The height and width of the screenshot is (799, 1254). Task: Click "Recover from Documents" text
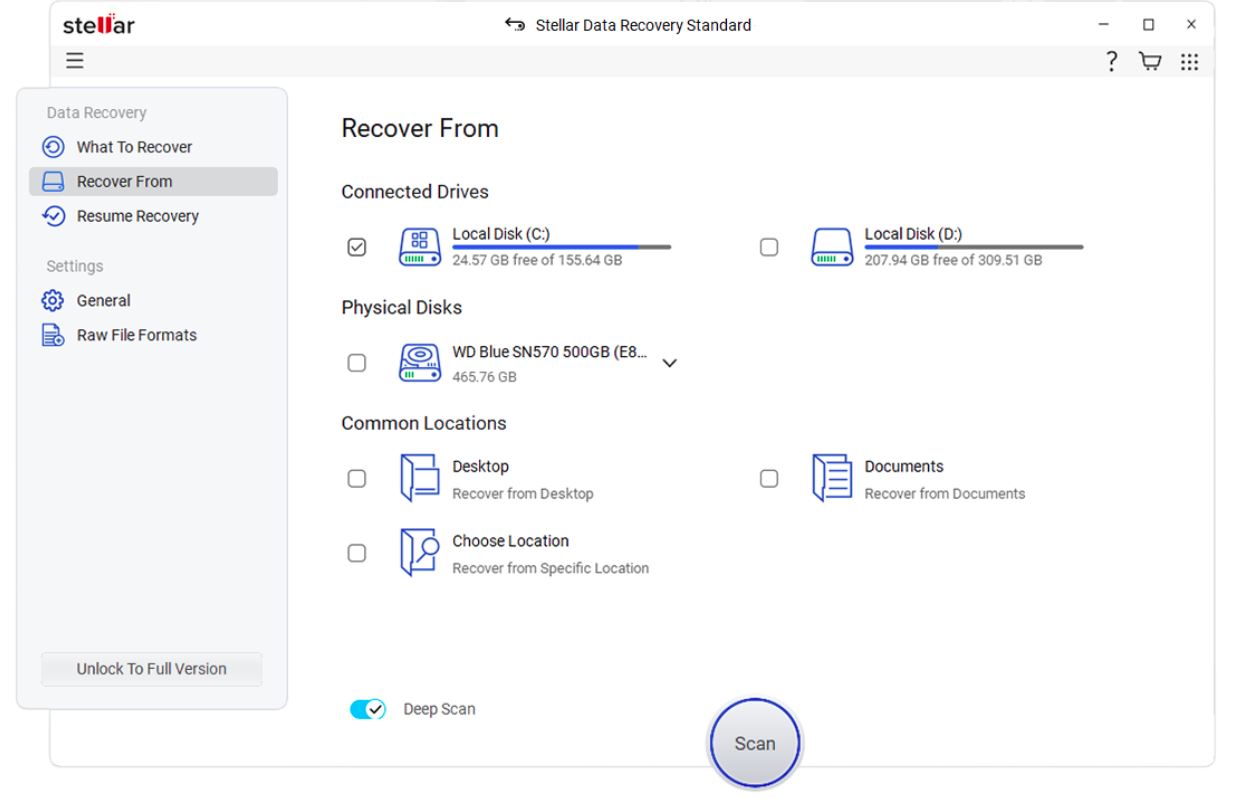945,494
